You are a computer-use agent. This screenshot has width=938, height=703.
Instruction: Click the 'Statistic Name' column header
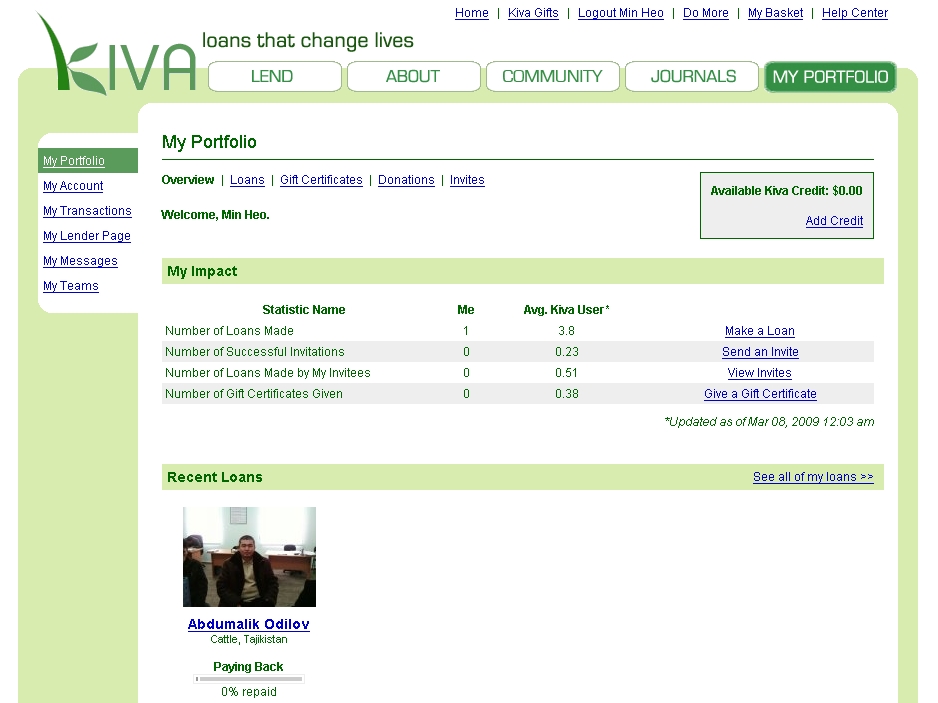point(303,310)
